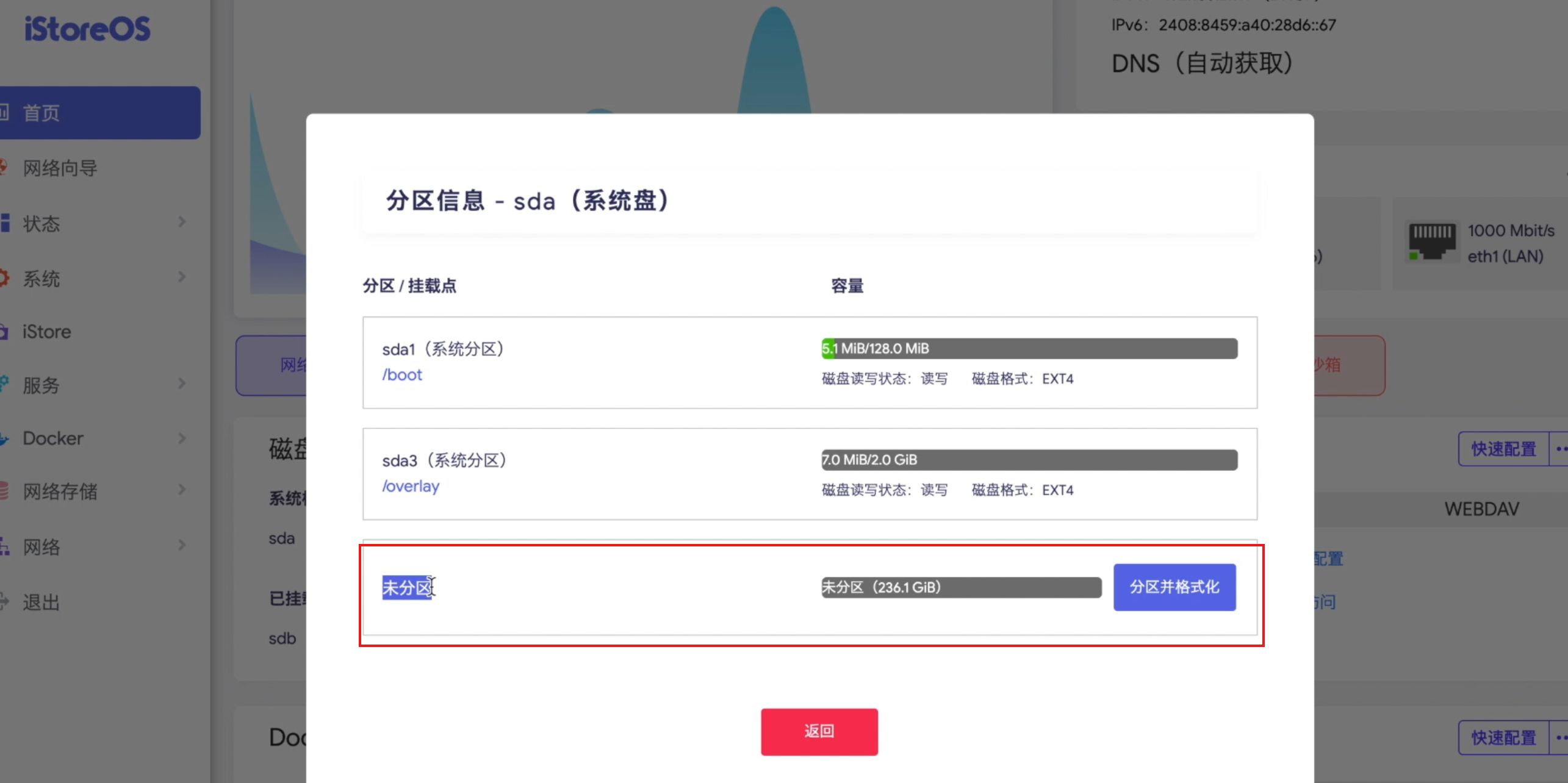The width and height of the screenshot is (1568, 783).
Task: Open the 状态 sidebar item
Action: pyautogui.click(x=41, y=223)
